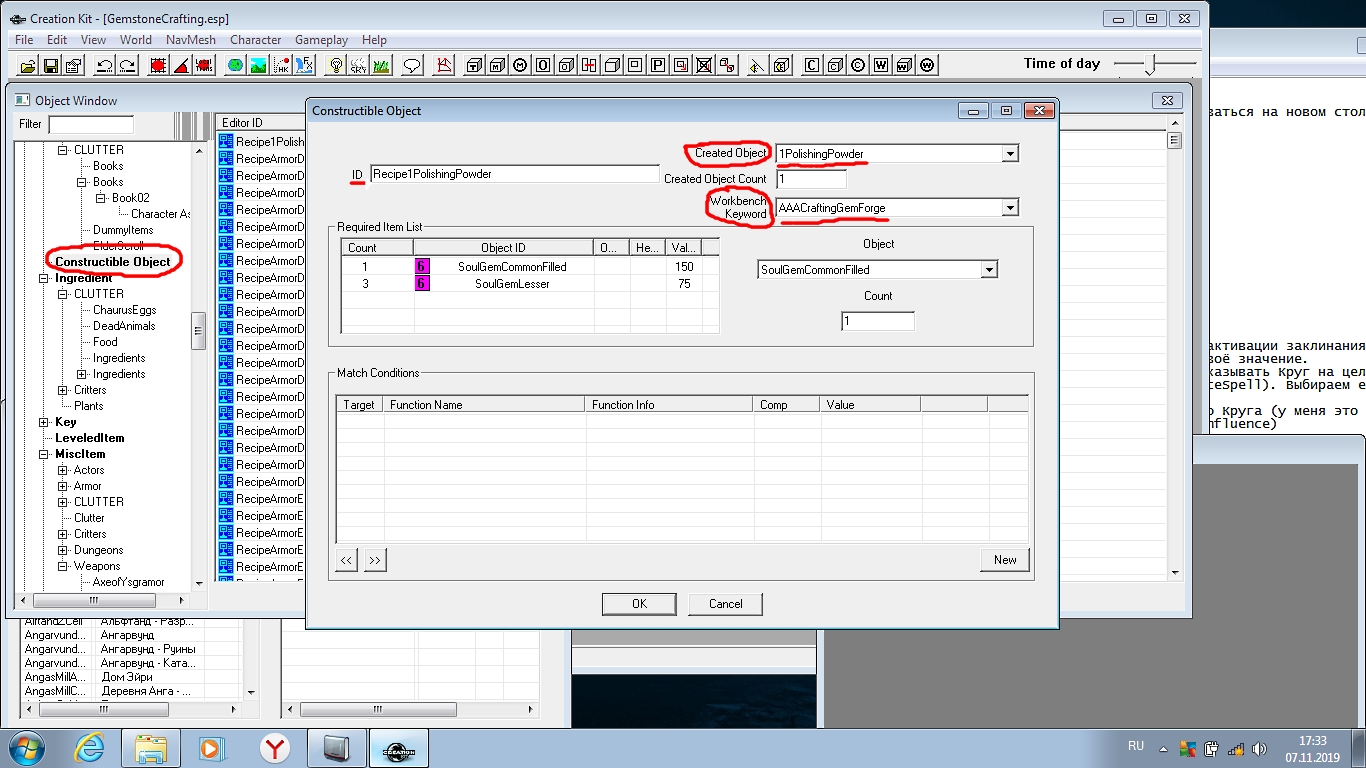Open the NavMesh menu
The height and width of the screenshot is (768, 1366).
(x=186, y=40)
